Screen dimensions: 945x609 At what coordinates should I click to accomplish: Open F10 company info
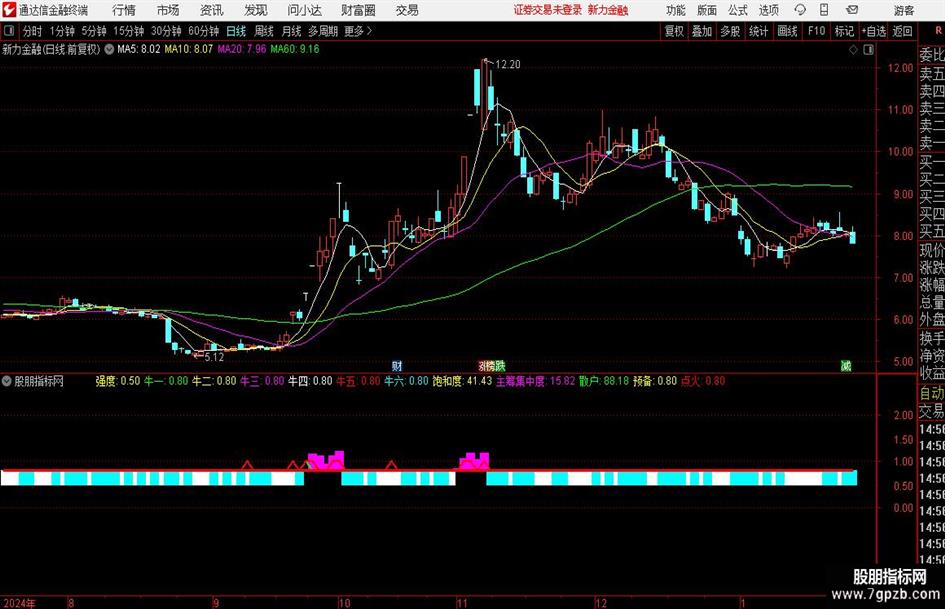(x=817, y=31)
